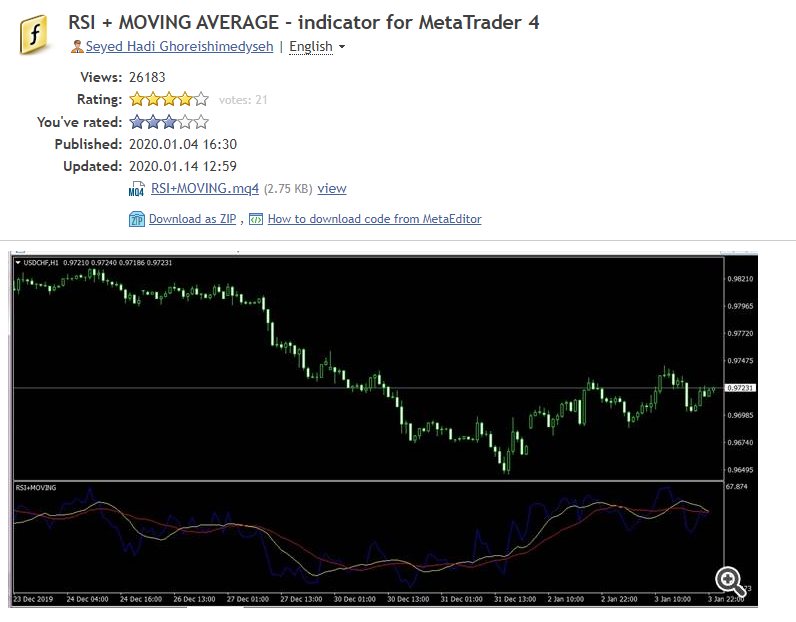Click the yellow code base 'f' icon

34,35
